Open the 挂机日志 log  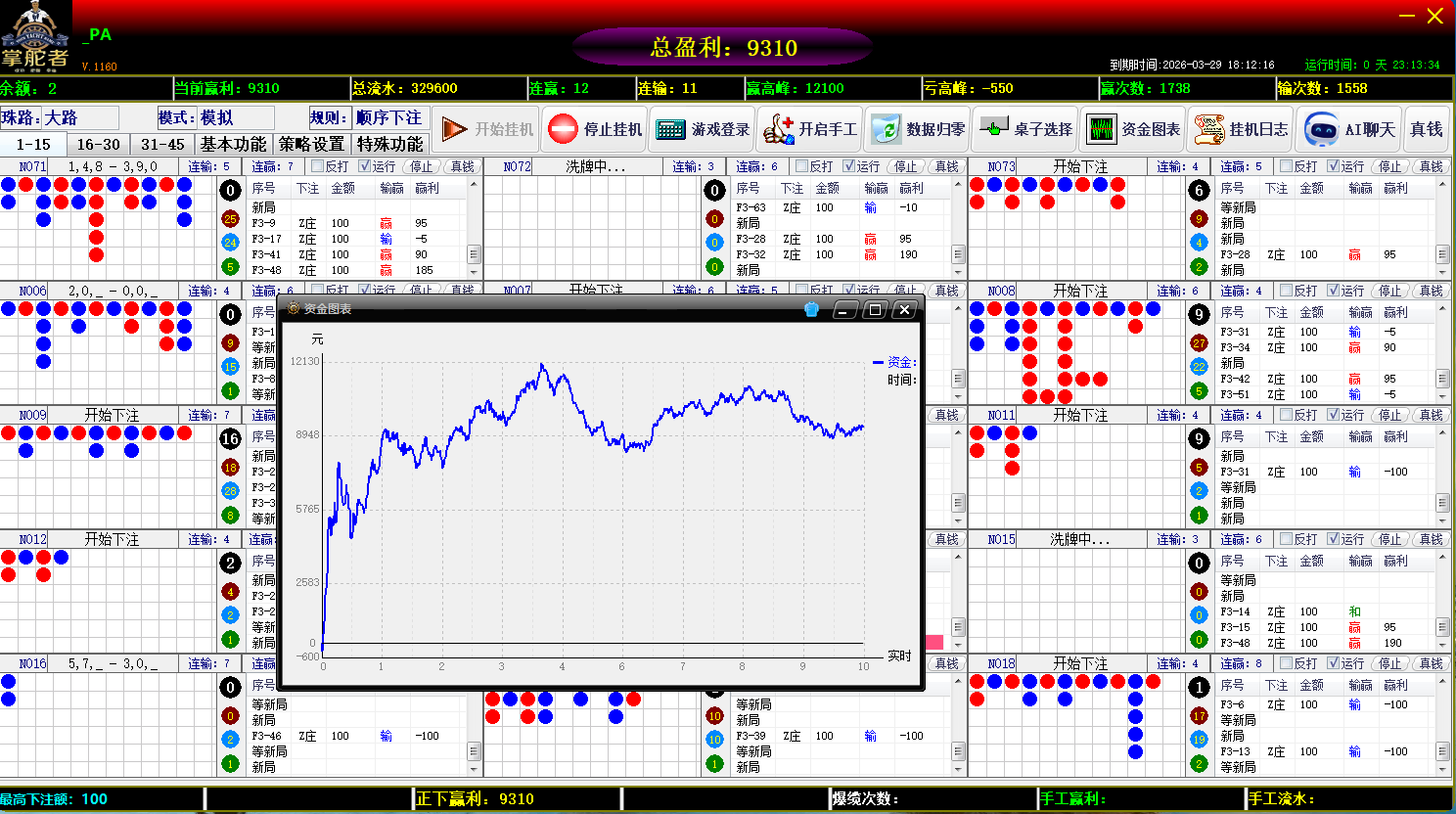tap(1242, 129)
